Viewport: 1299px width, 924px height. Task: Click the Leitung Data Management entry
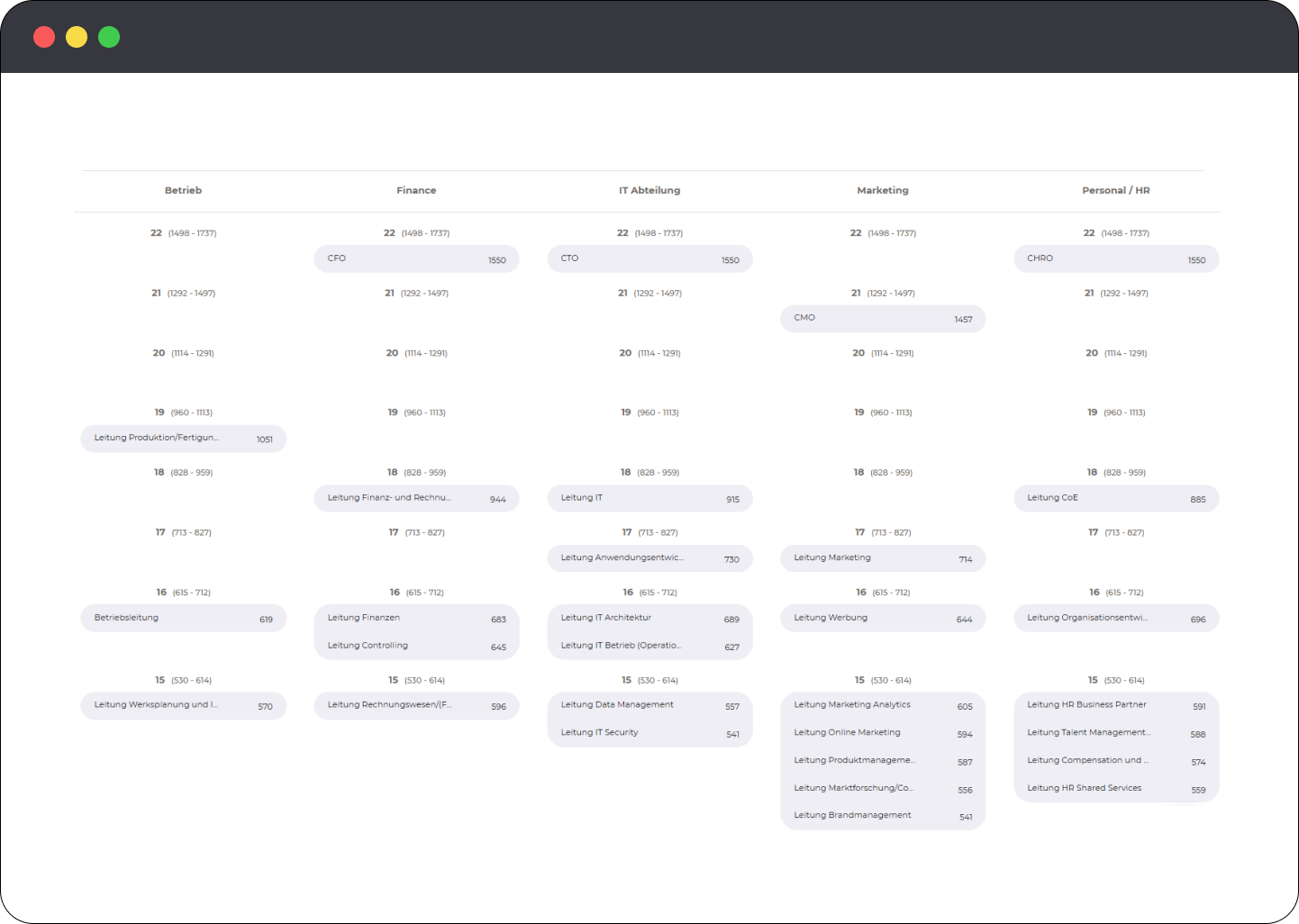pos(649,704)
